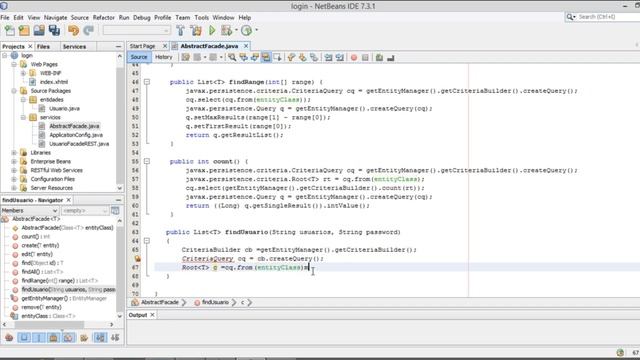The height and width of the screenshot is (360, 640).
Task: Switch to the Start Page tab
Action: 142,46
